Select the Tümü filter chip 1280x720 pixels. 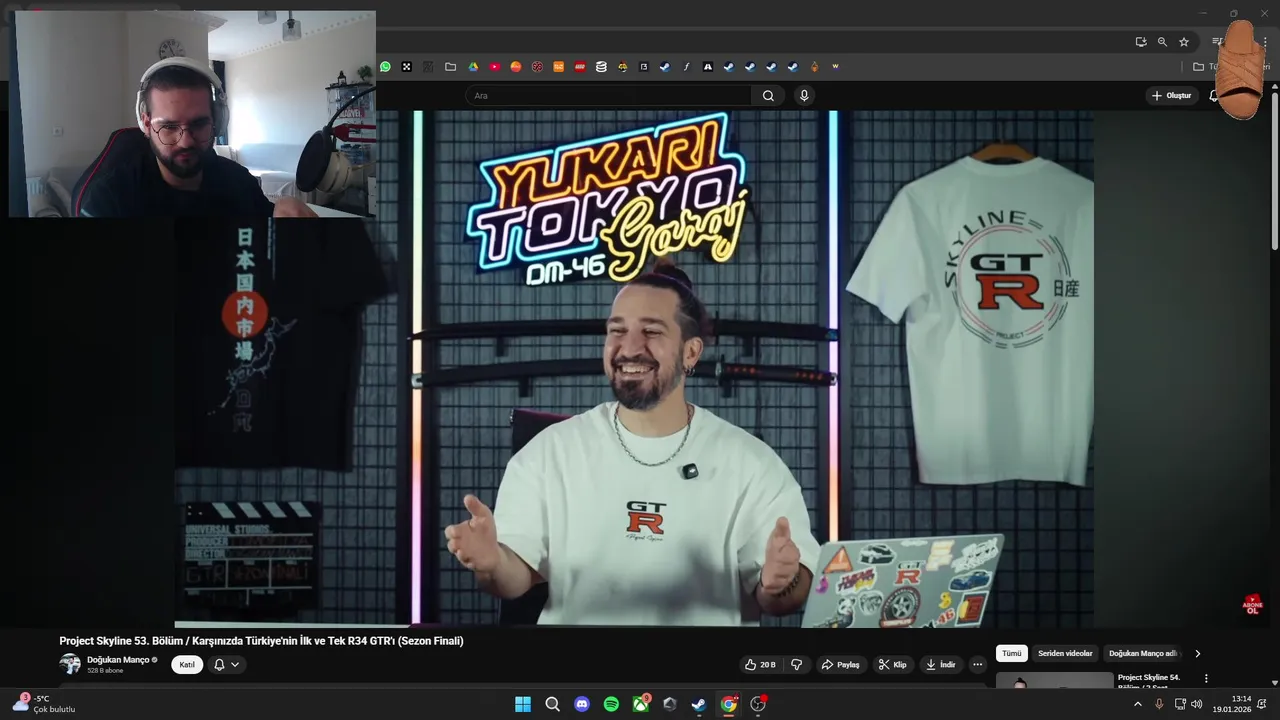[1012, 653]
